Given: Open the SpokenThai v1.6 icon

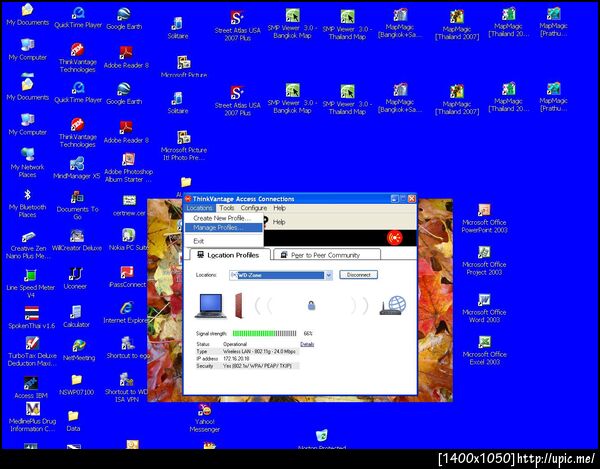Looking at the screenshot, I should point(32,318).
